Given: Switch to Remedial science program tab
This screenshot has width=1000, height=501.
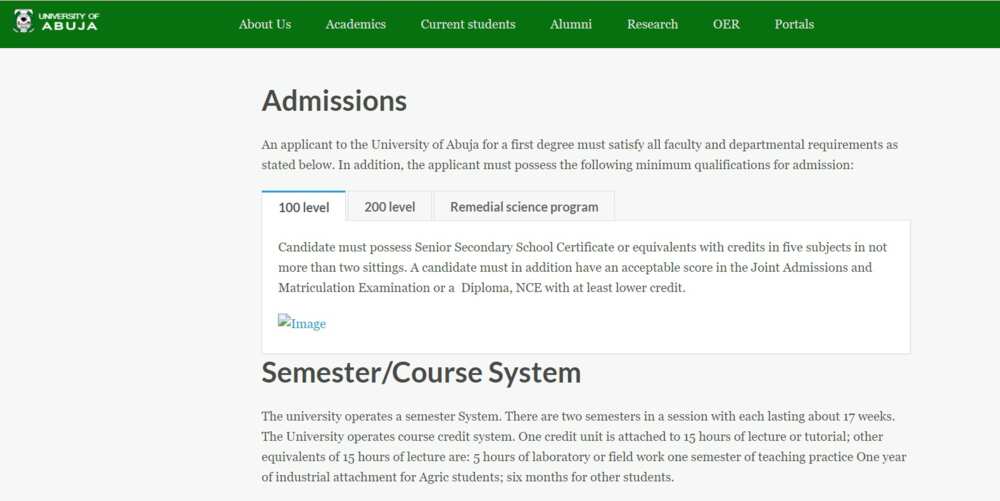Looking at the screenshot, I should [524, 207].
